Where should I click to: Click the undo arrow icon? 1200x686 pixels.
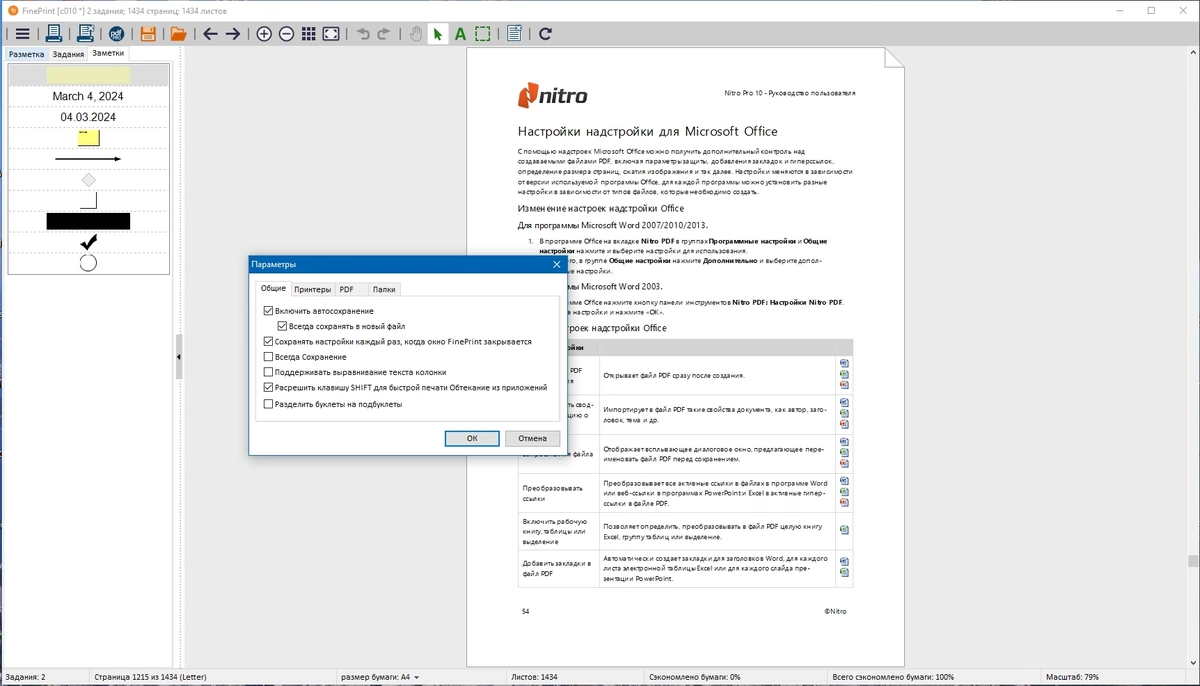coord(363,34)
